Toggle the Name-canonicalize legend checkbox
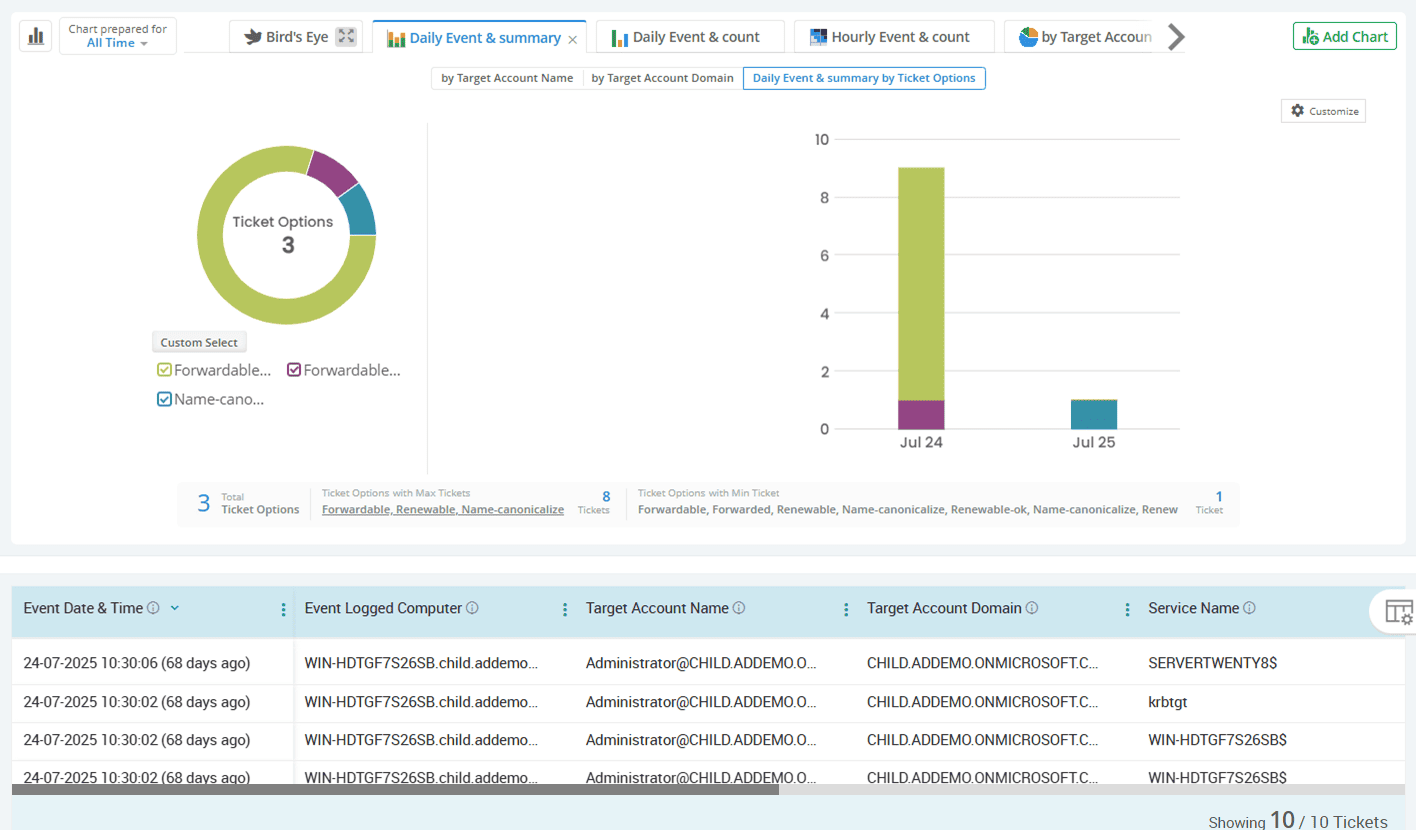Image resolution: width=1416 pixels, height=830 pixels. click(165, 399)
